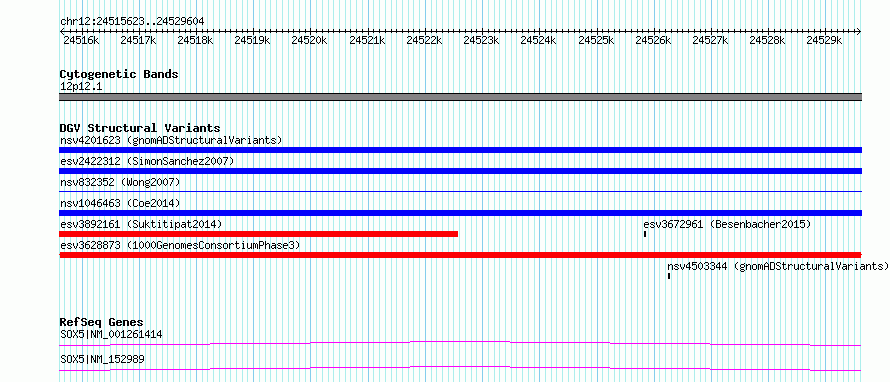This screenshot has height=382, width=890.
Task: Select the small black marker under esv3672961
Action: click(x=645, y=234)
